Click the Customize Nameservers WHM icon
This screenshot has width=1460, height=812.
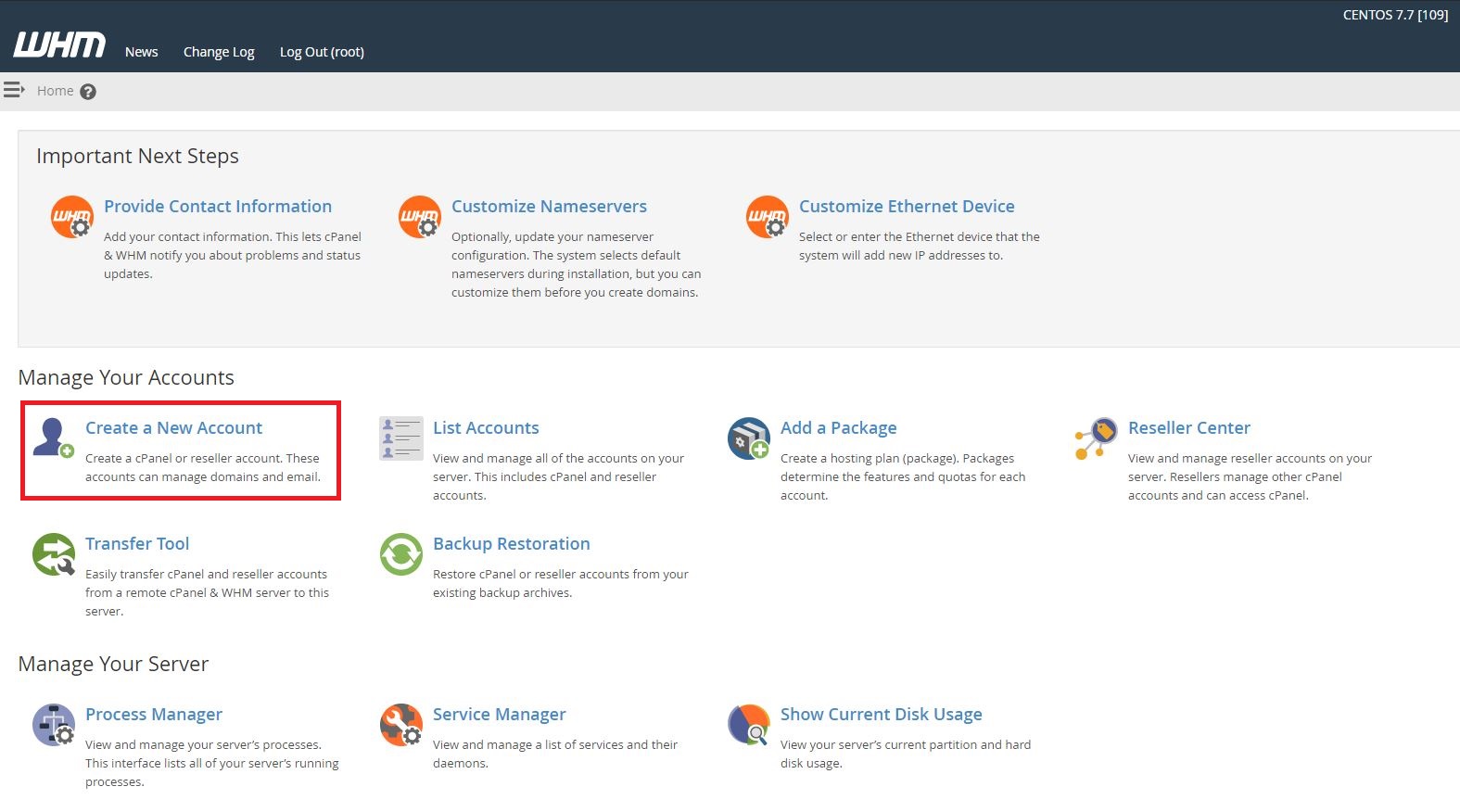(x=420, y=217)
